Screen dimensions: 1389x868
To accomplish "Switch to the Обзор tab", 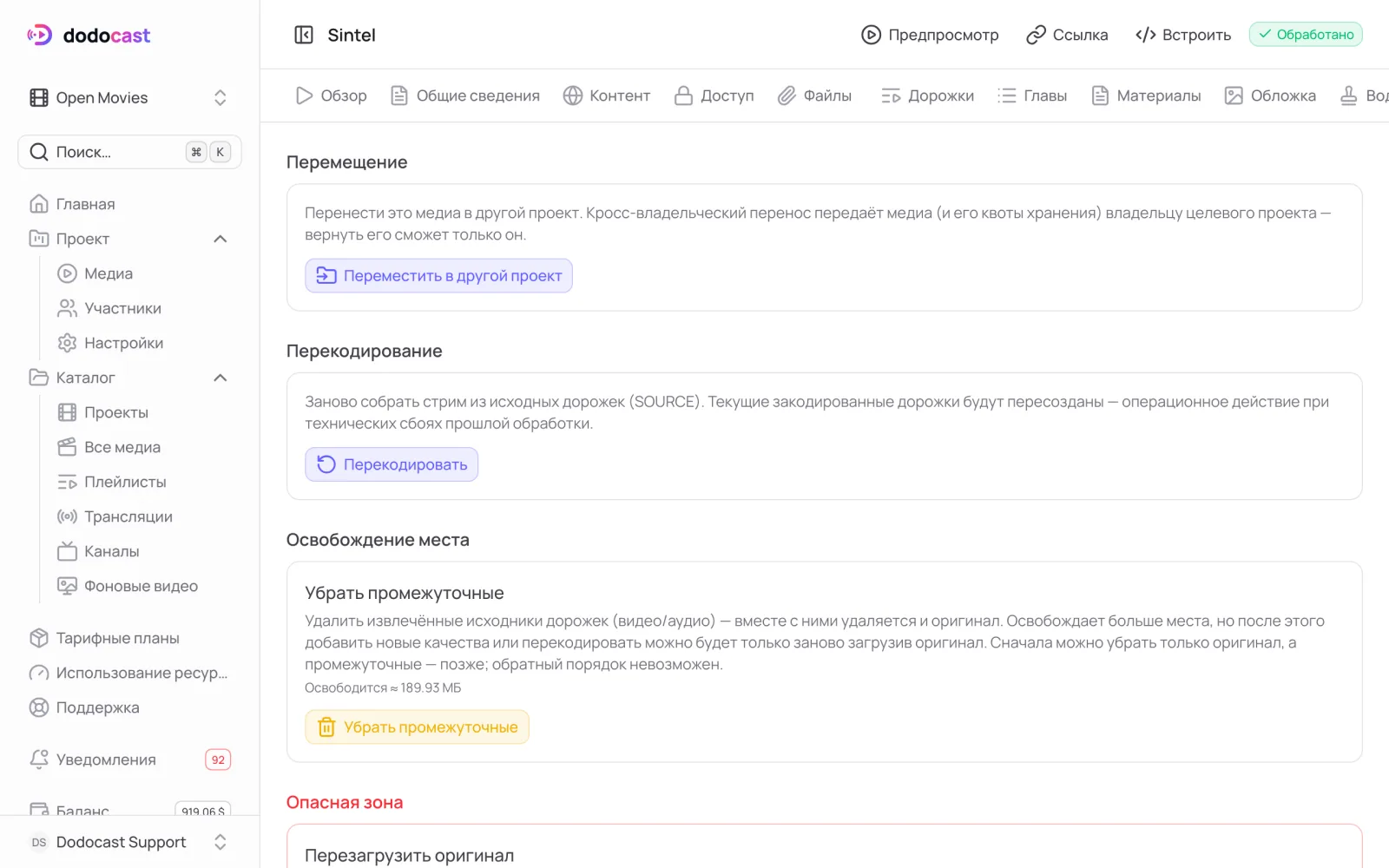I will [331, 95].
